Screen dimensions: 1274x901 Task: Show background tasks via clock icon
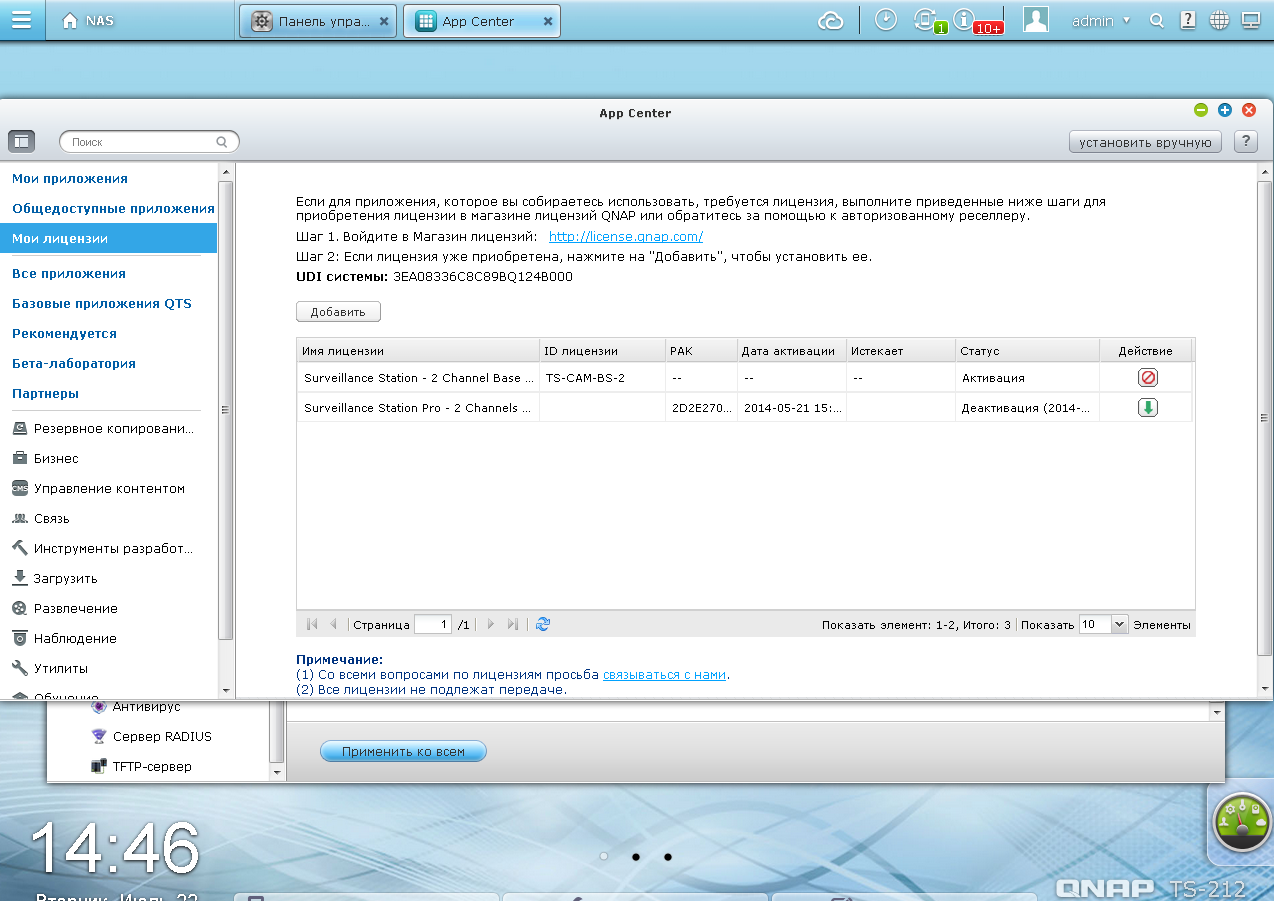click(885, 20)
